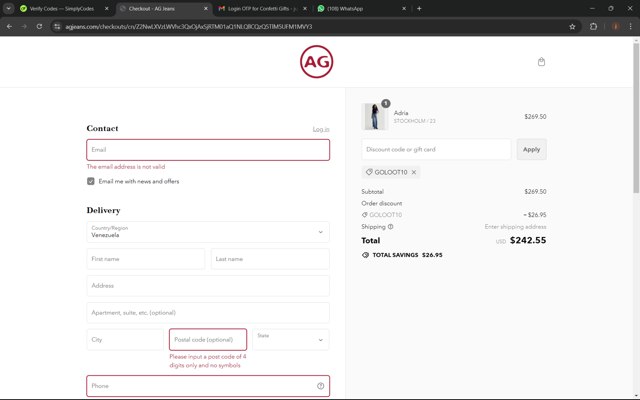Focus the Address field
640x400 pixels.
click(x=208, y=286)
